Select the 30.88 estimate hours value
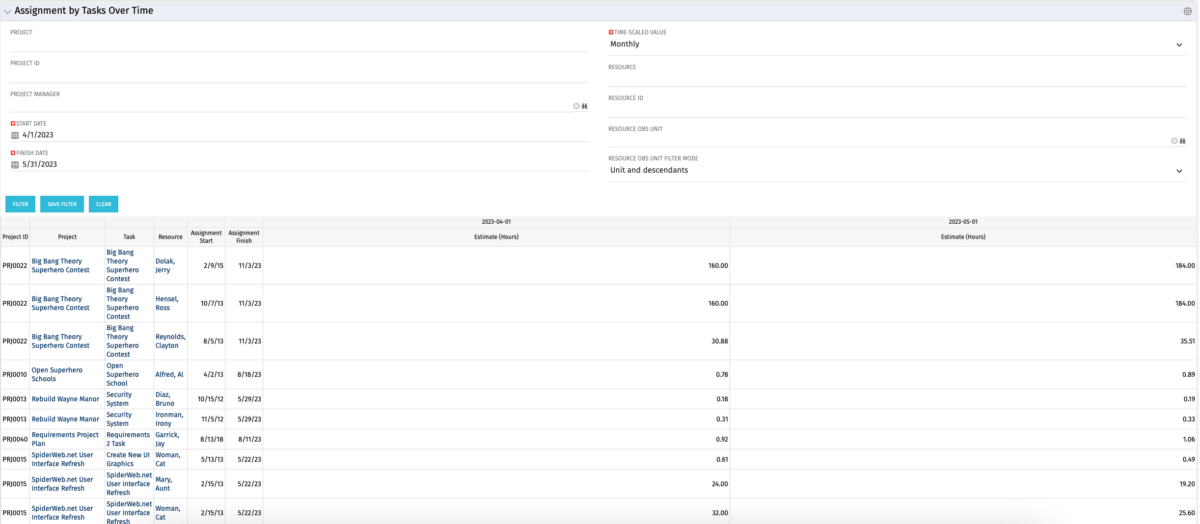The image size is (1200, 524). (718, 341)
